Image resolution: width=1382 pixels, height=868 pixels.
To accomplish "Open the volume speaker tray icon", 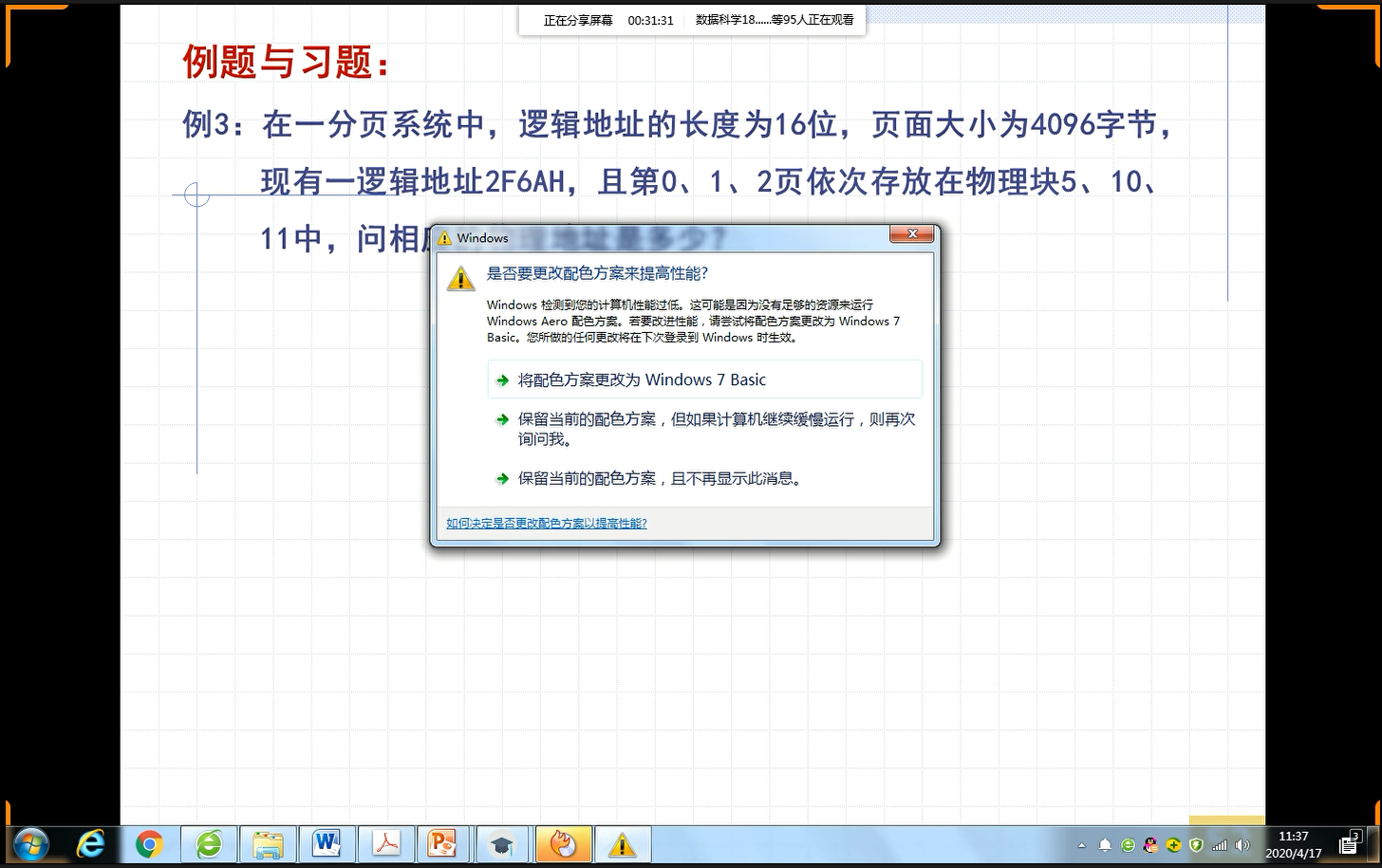I will point(1242,845).
